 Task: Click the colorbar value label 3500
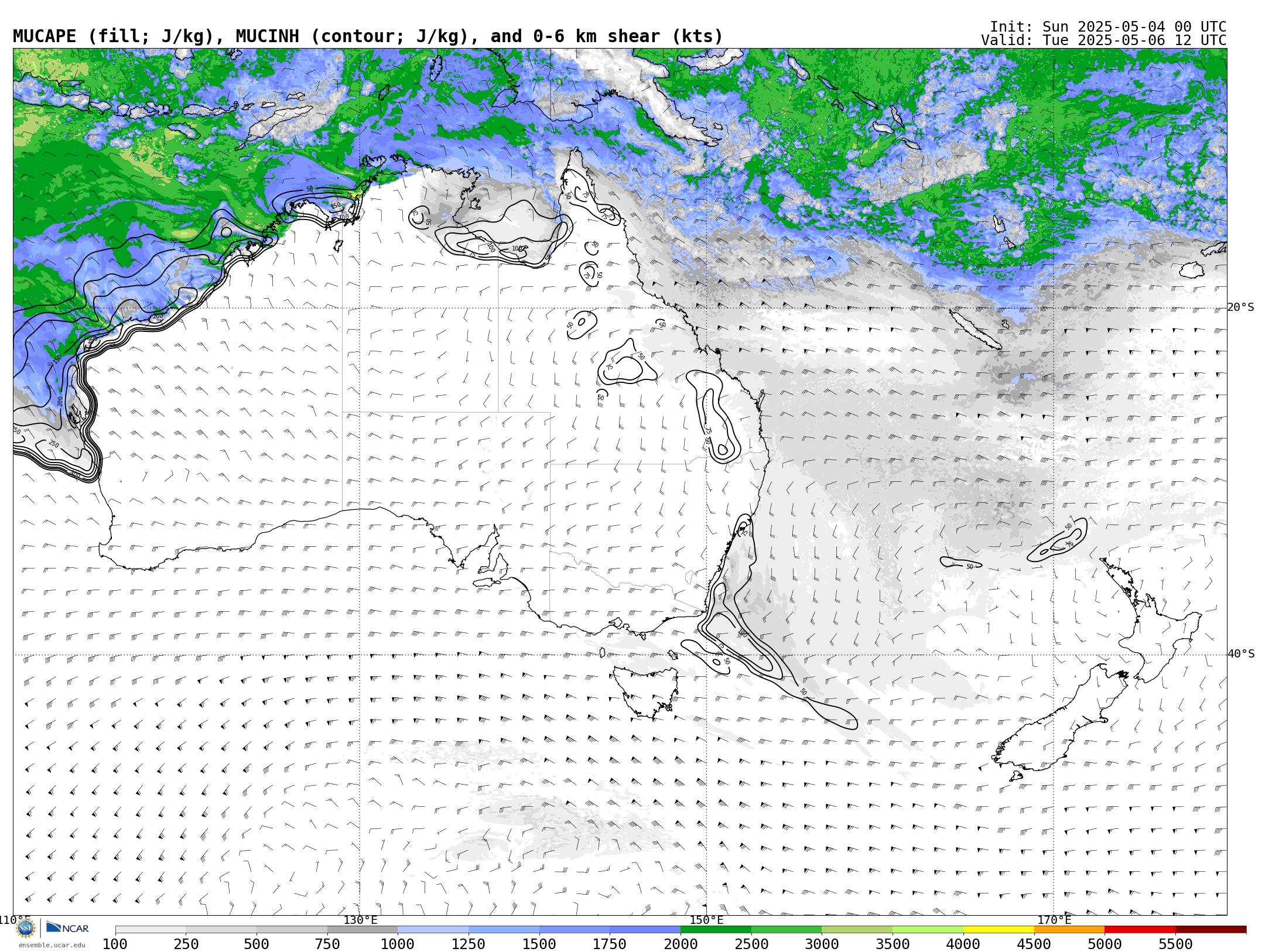click(893, 944)
